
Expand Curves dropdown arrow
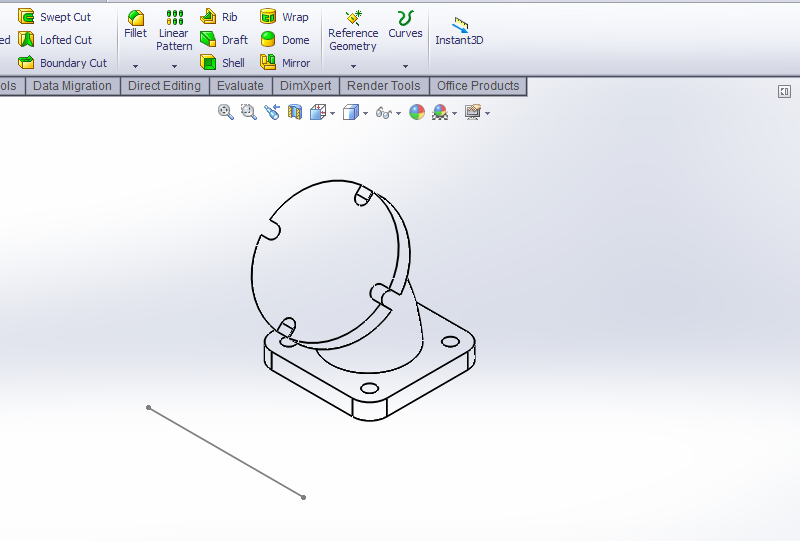(405, 66)
